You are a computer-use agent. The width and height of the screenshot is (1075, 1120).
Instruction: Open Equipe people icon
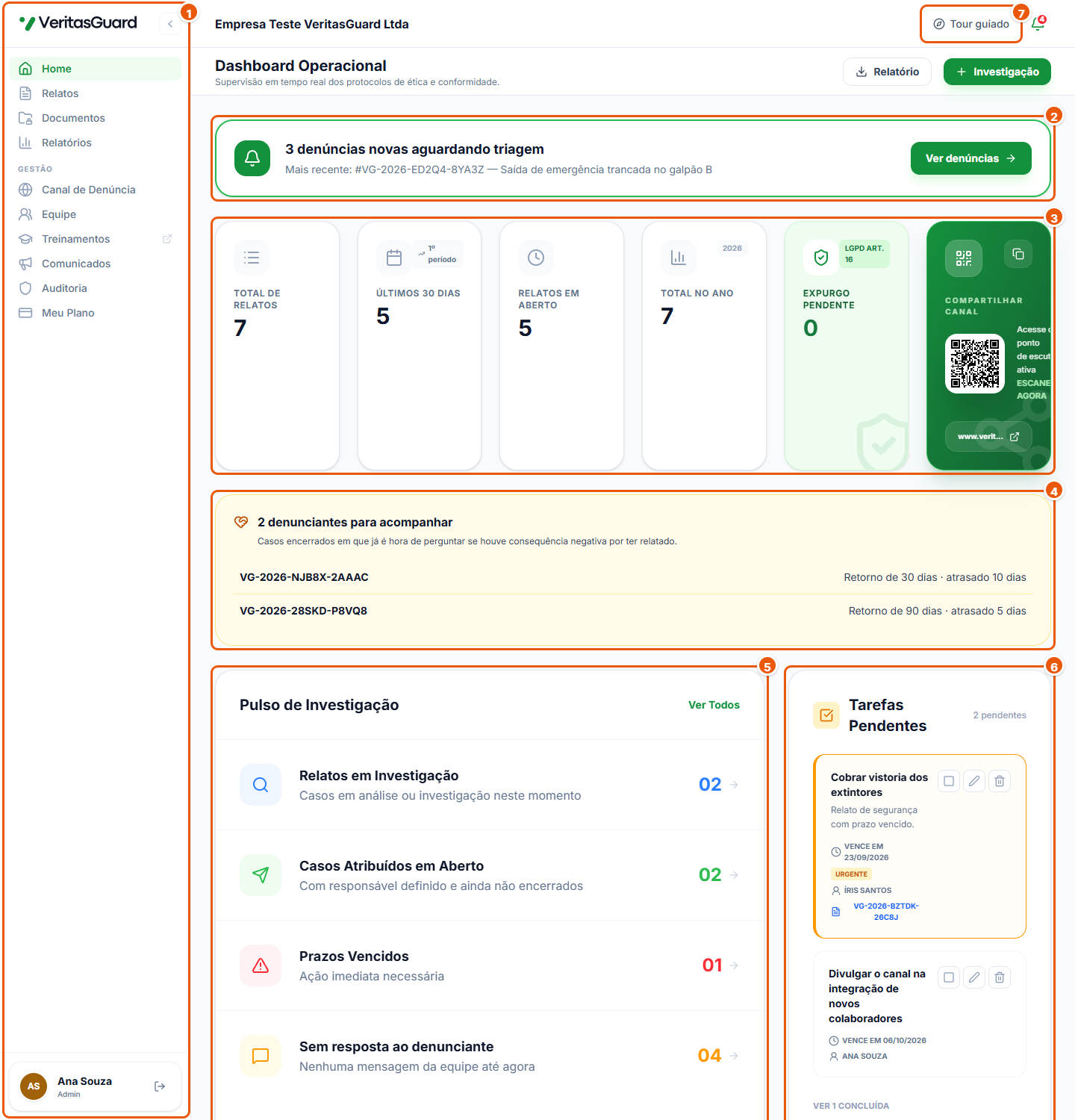point(25,214)
